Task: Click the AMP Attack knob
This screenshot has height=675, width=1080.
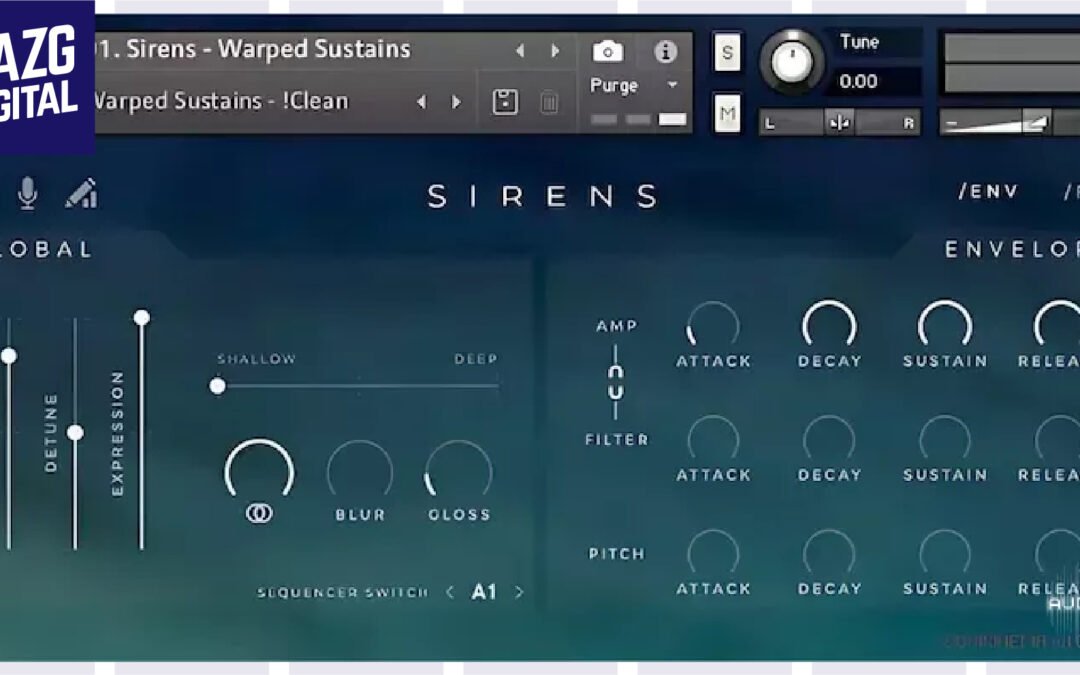Action: click(x=713, y=325)
